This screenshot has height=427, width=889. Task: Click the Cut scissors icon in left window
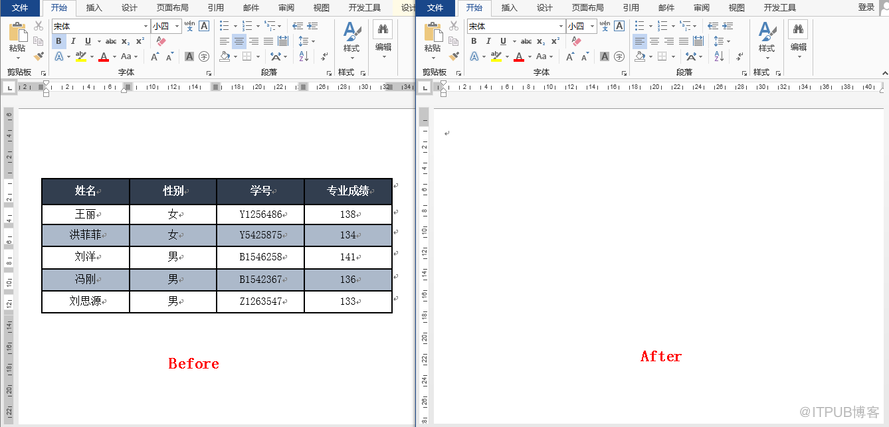coord(40,27)
